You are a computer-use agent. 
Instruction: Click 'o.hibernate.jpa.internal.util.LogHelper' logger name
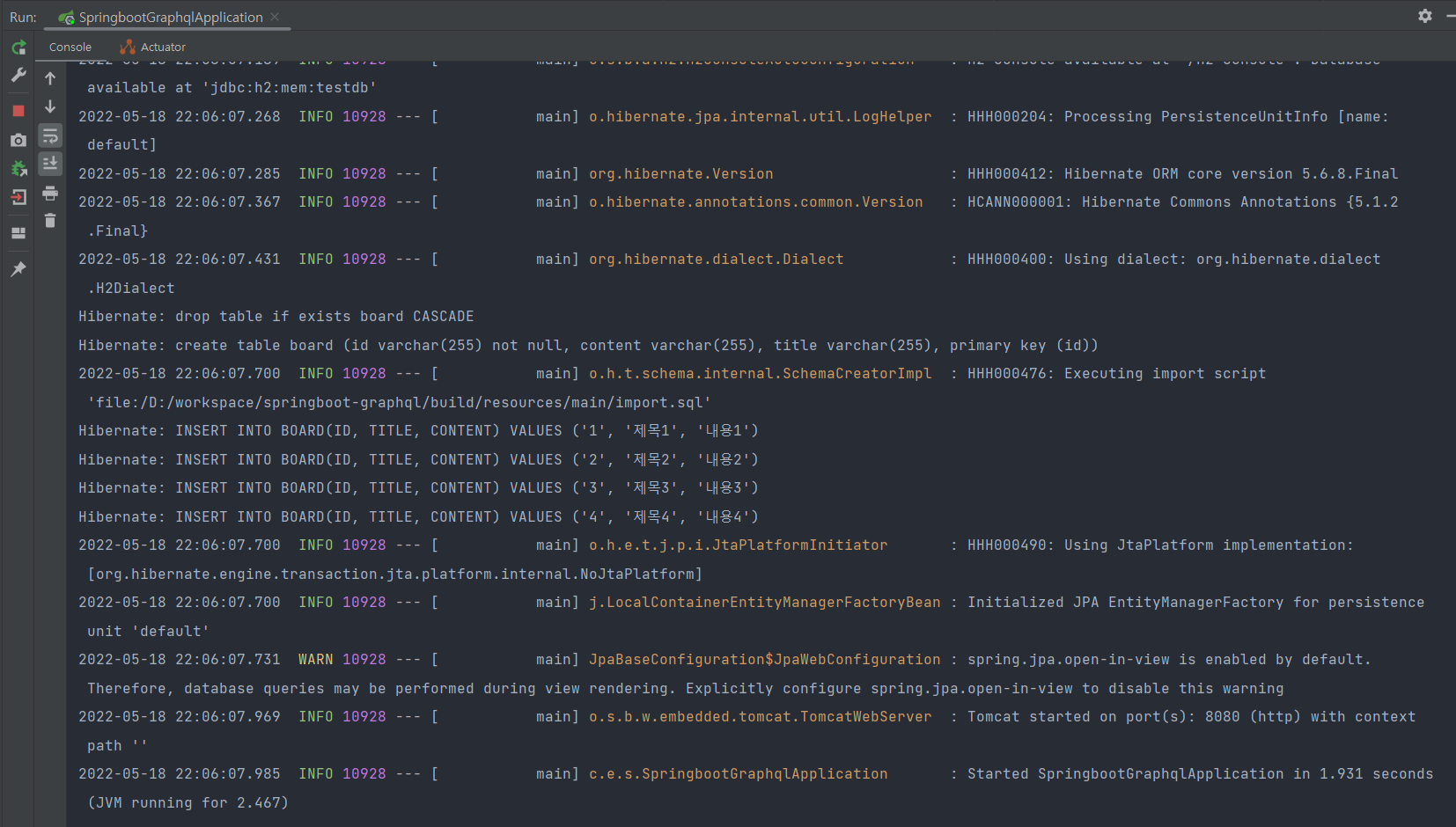761,116
